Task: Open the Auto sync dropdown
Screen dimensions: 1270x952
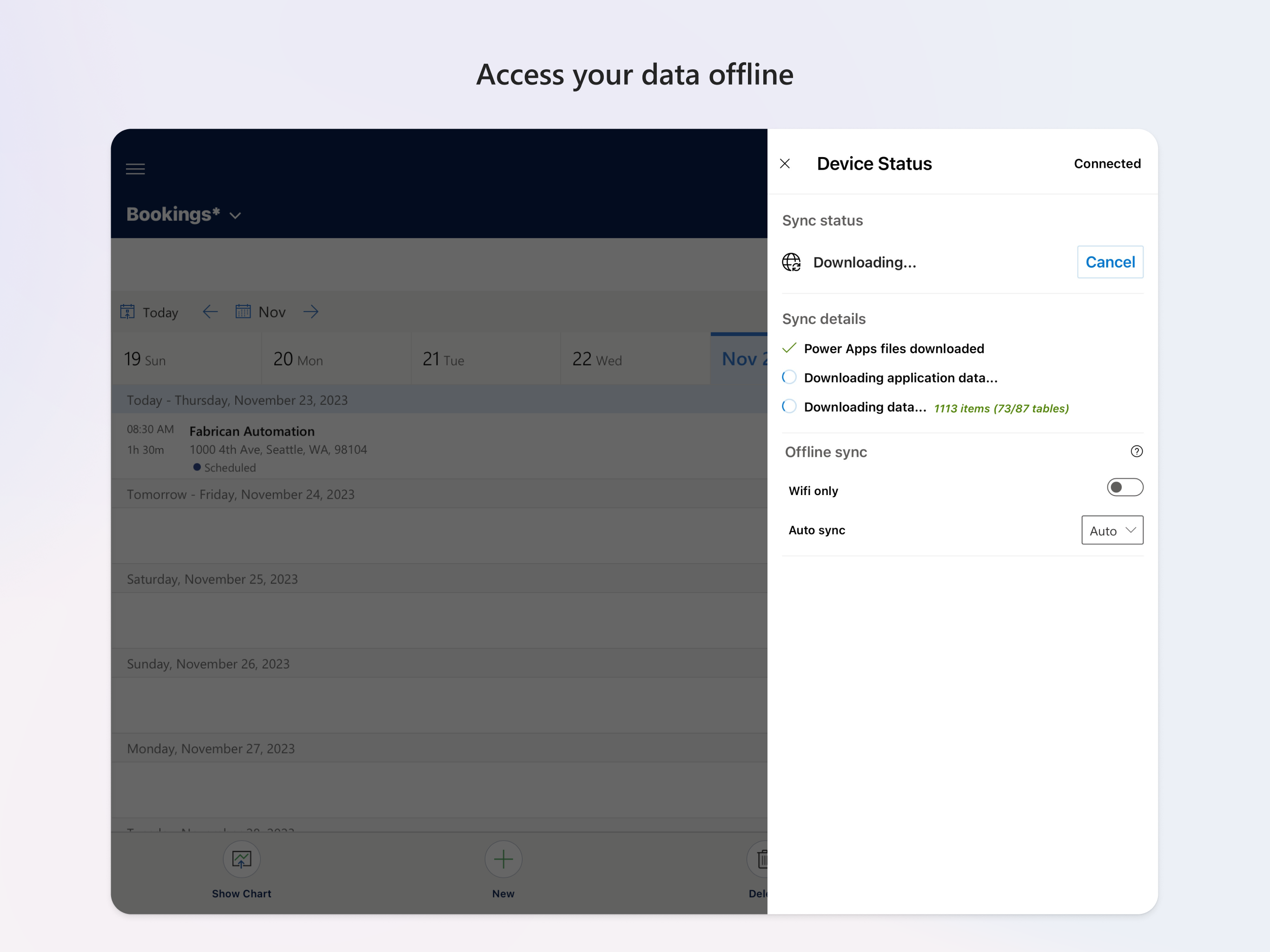Action: pyautogui.click(x=1111, y=530)
